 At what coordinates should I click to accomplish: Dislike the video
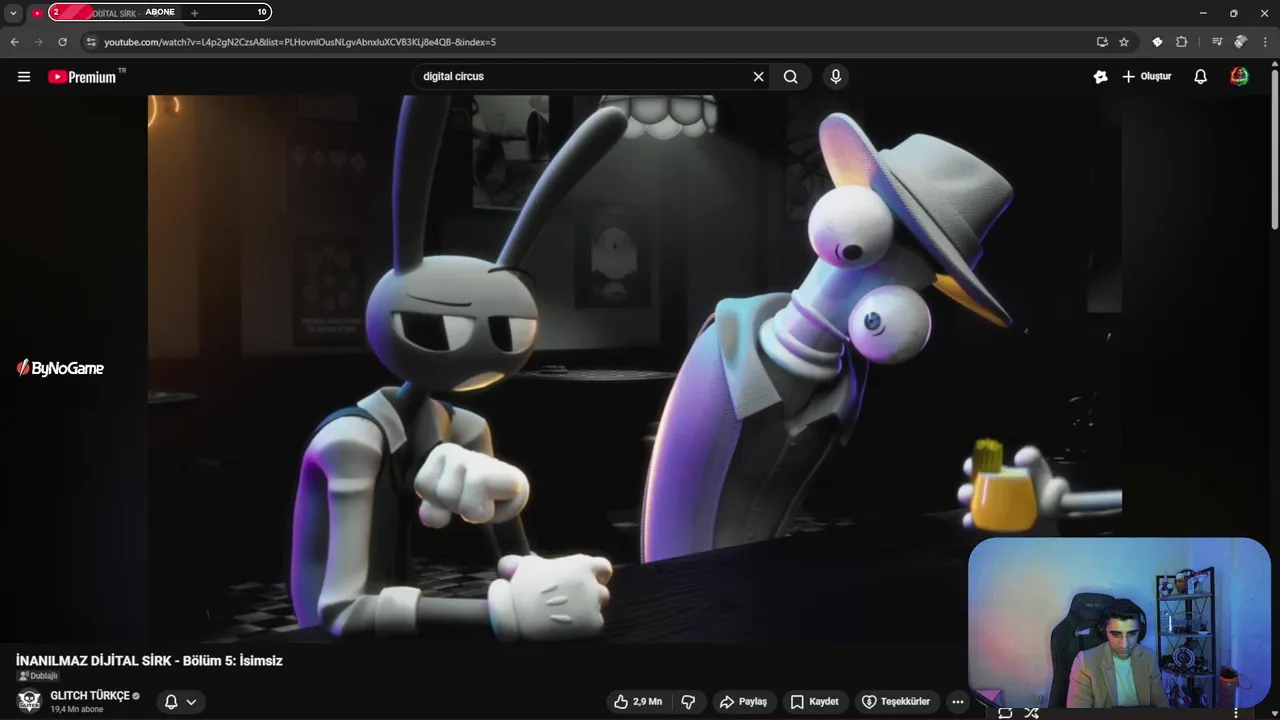coord(688,702)
